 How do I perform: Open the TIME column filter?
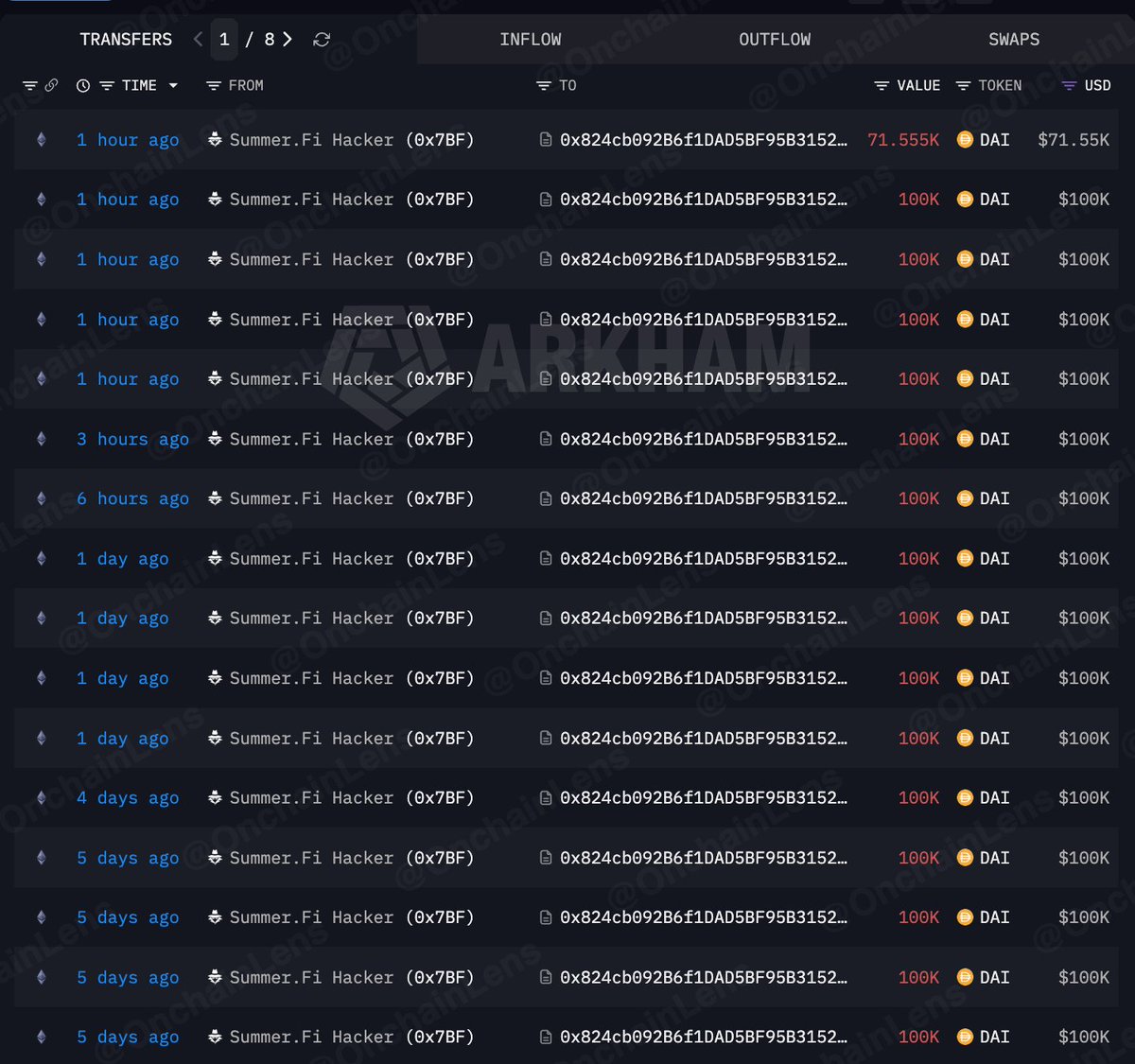(x=107, y=85)
